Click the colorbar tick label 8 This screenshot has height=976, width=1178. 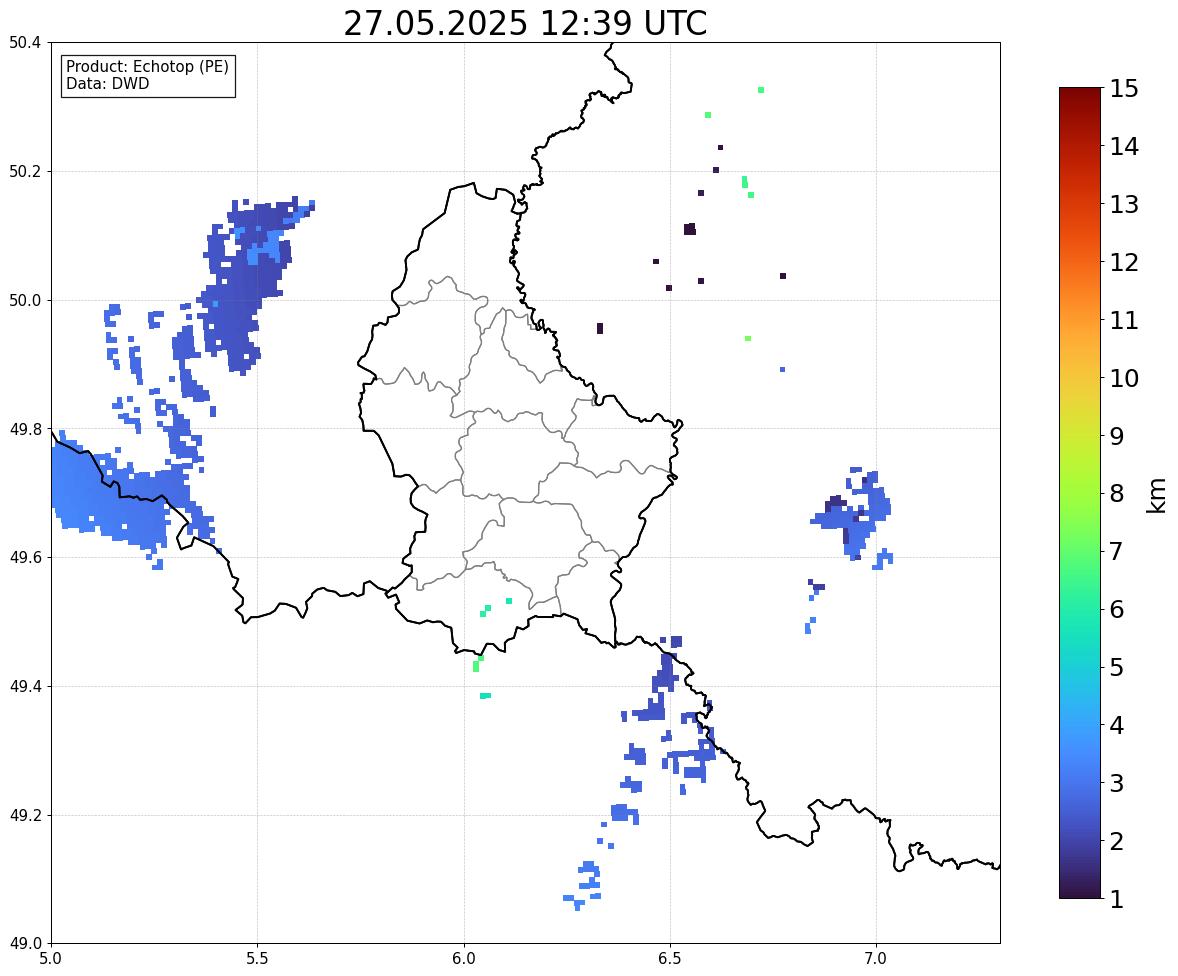pyautogui.click(x=1116, y=494)
